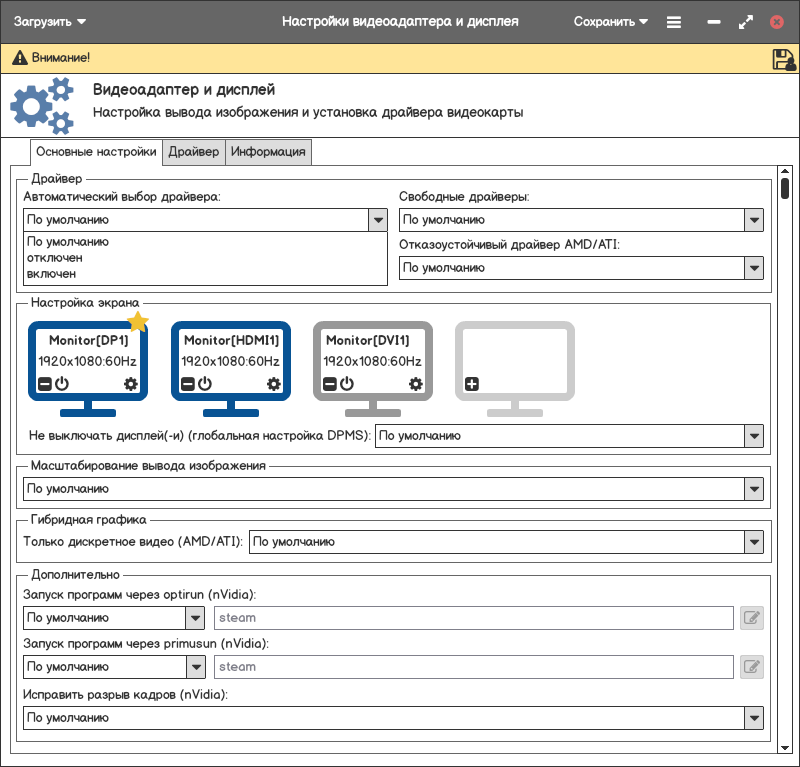Click the floppy disk icon in warning bar

(x=783, y=59)
